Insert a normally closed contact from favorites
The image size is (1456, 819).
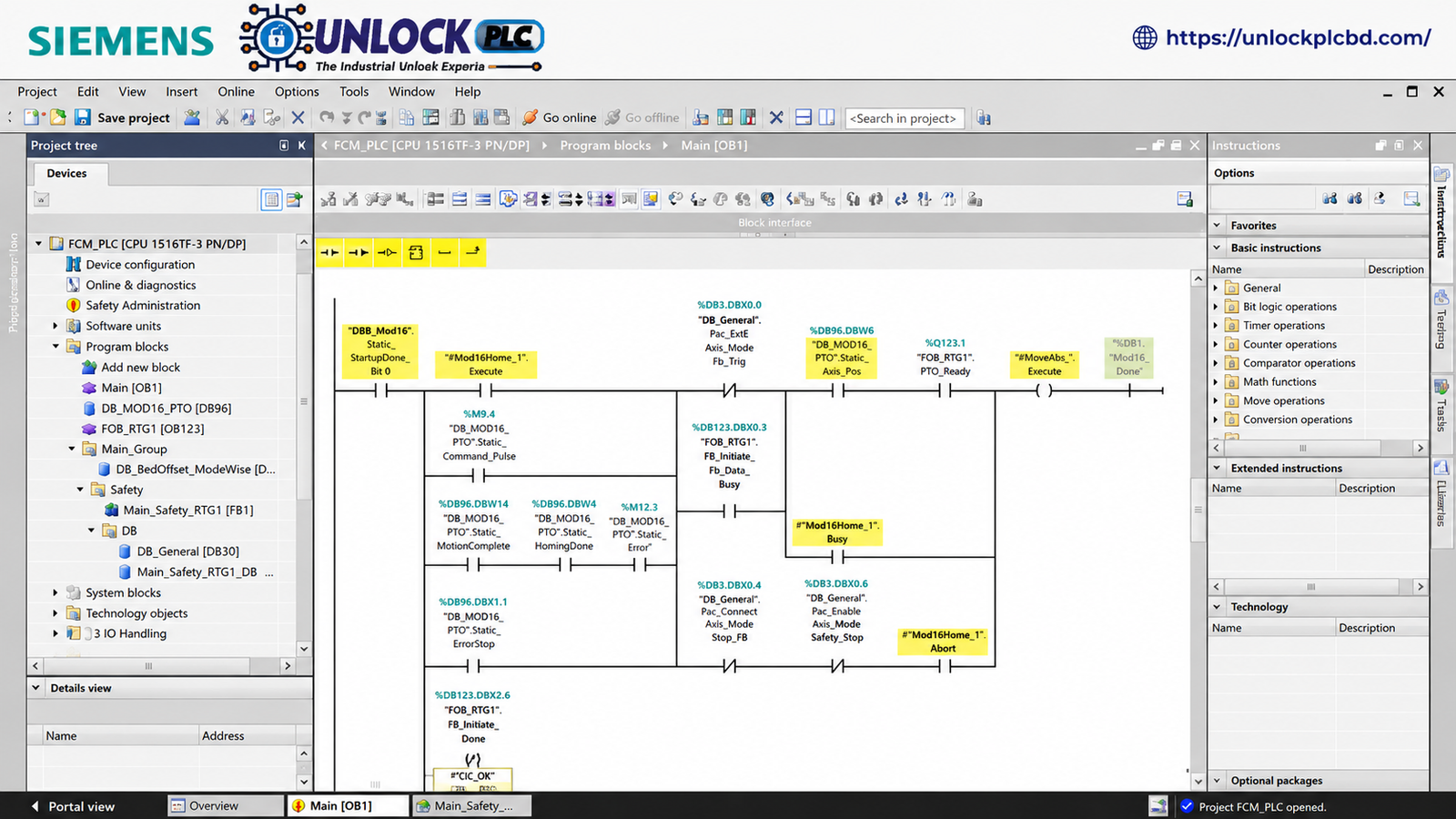click(x=359, y=252)
